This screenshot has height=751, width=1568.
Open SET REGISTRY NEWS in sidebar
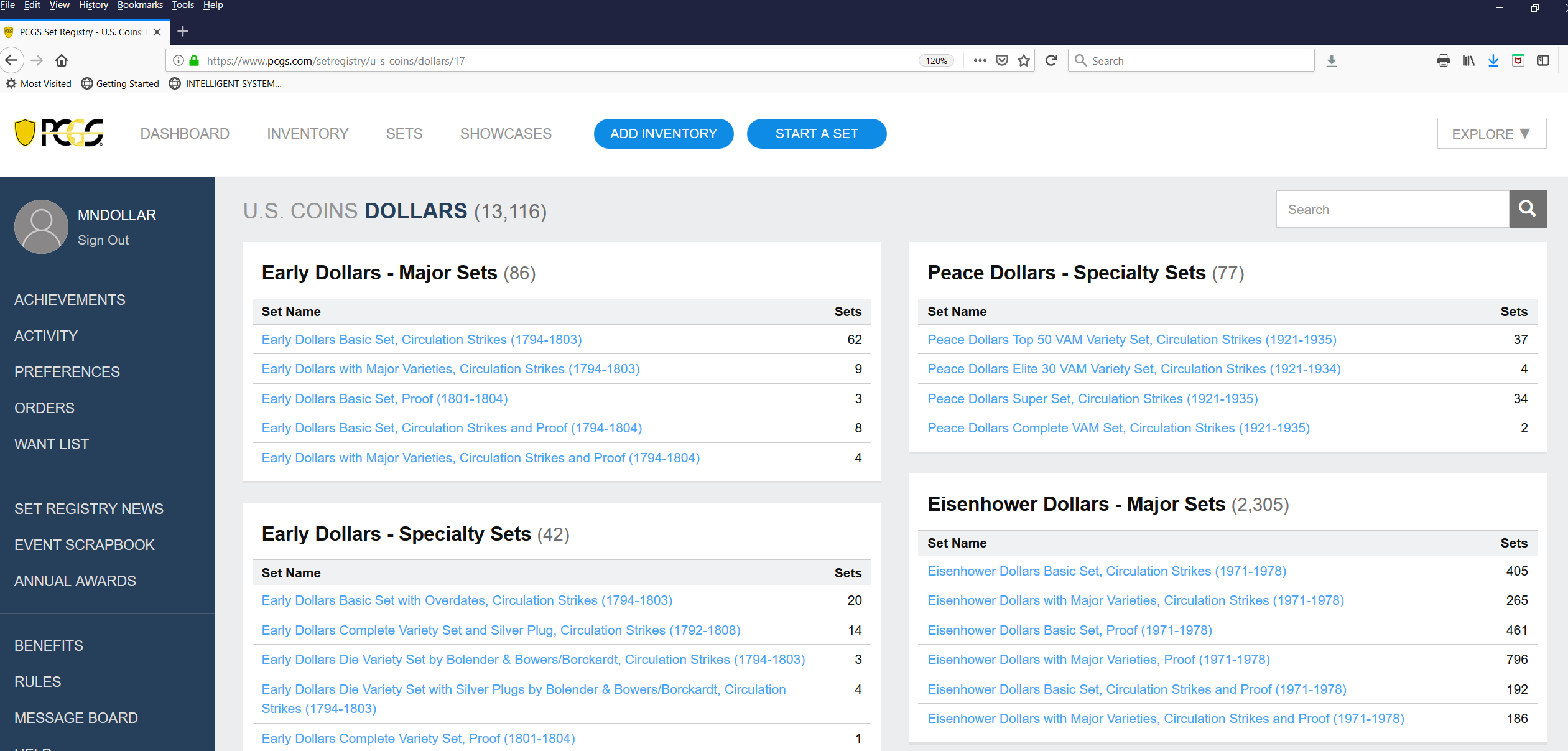(89, 509)
